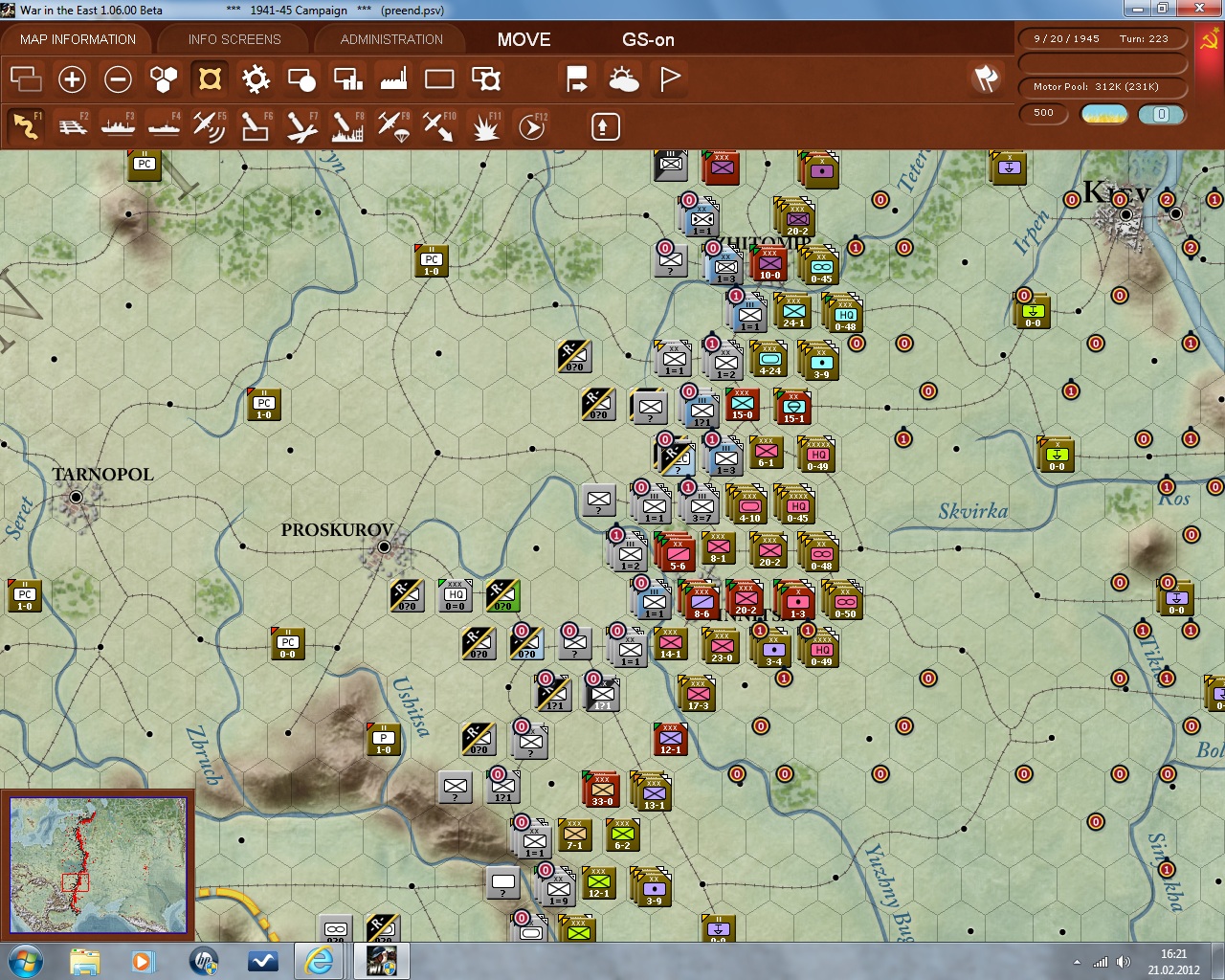
Task: Click the crossed white flags button
Action: tap(986, 78)
